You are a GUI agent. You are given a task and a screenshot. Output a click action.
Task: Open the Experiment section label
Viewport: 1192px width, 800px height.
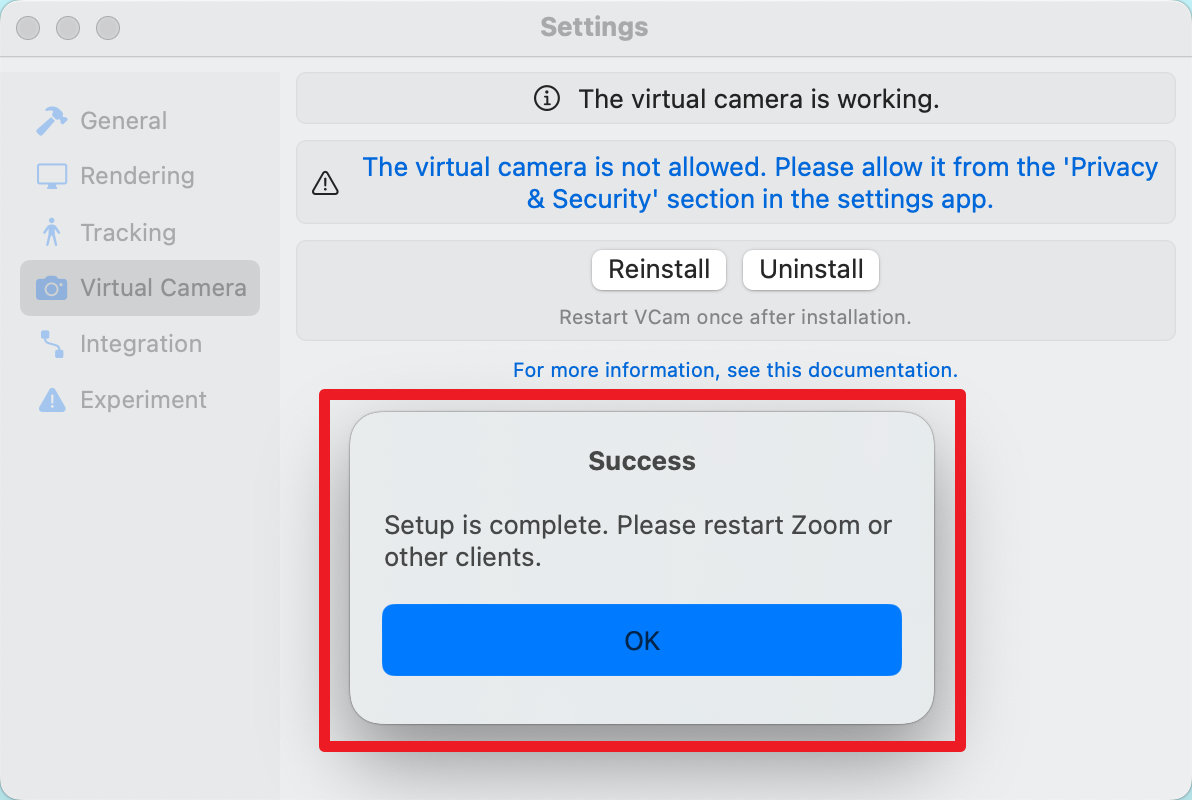[x=143, y=400]
